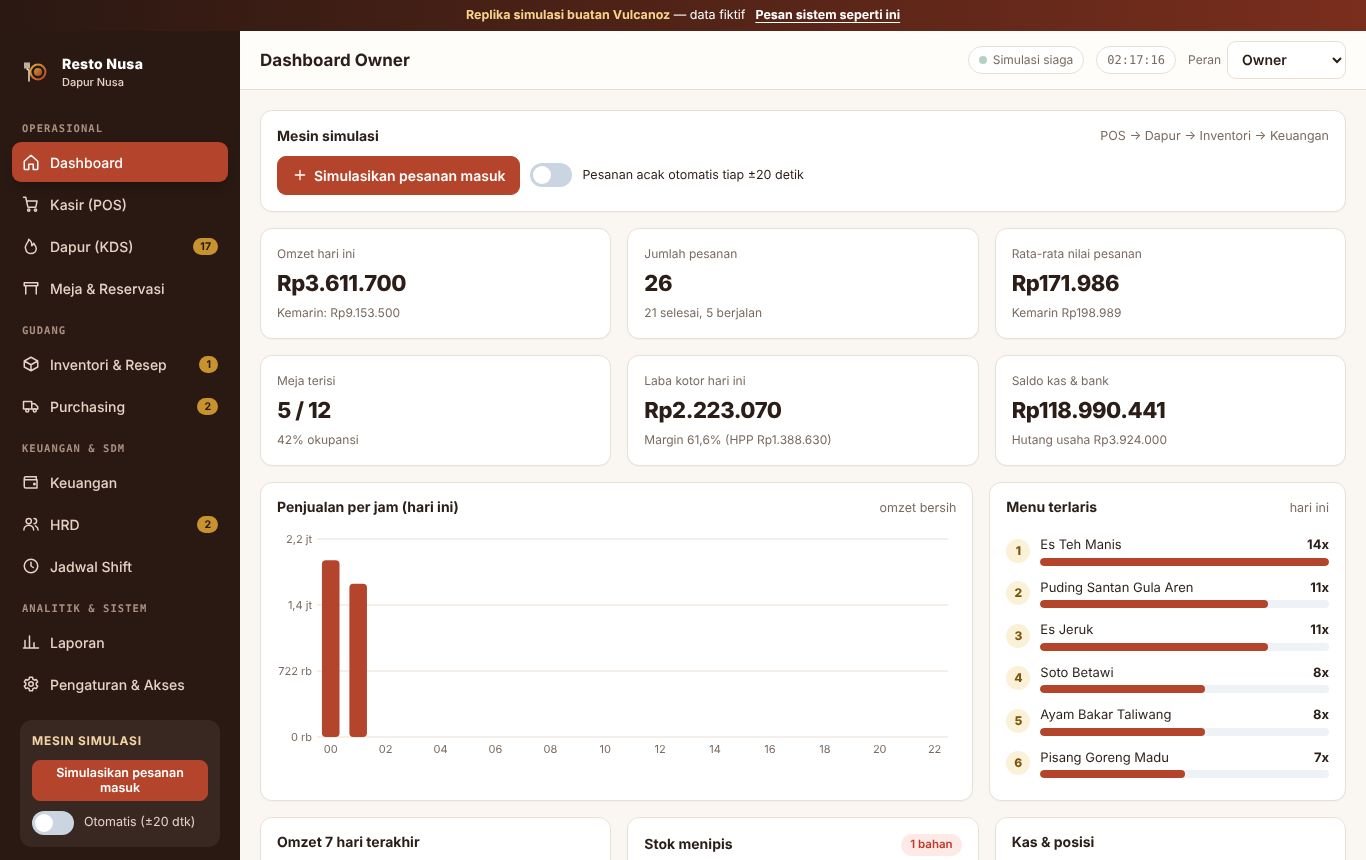Click the Laporan bar chart icon

coord(31,643)
